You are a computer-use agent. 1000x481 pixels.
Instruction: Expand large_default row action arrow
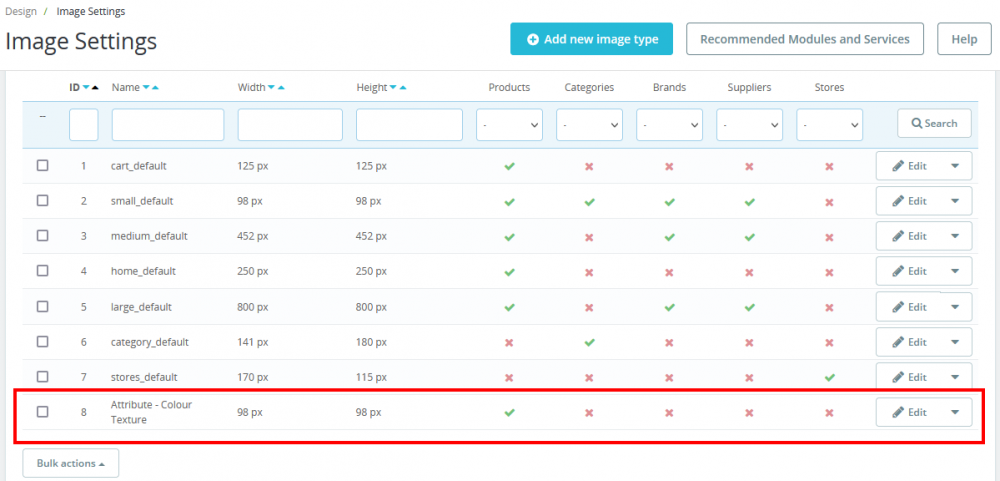[x=955, y=307]
